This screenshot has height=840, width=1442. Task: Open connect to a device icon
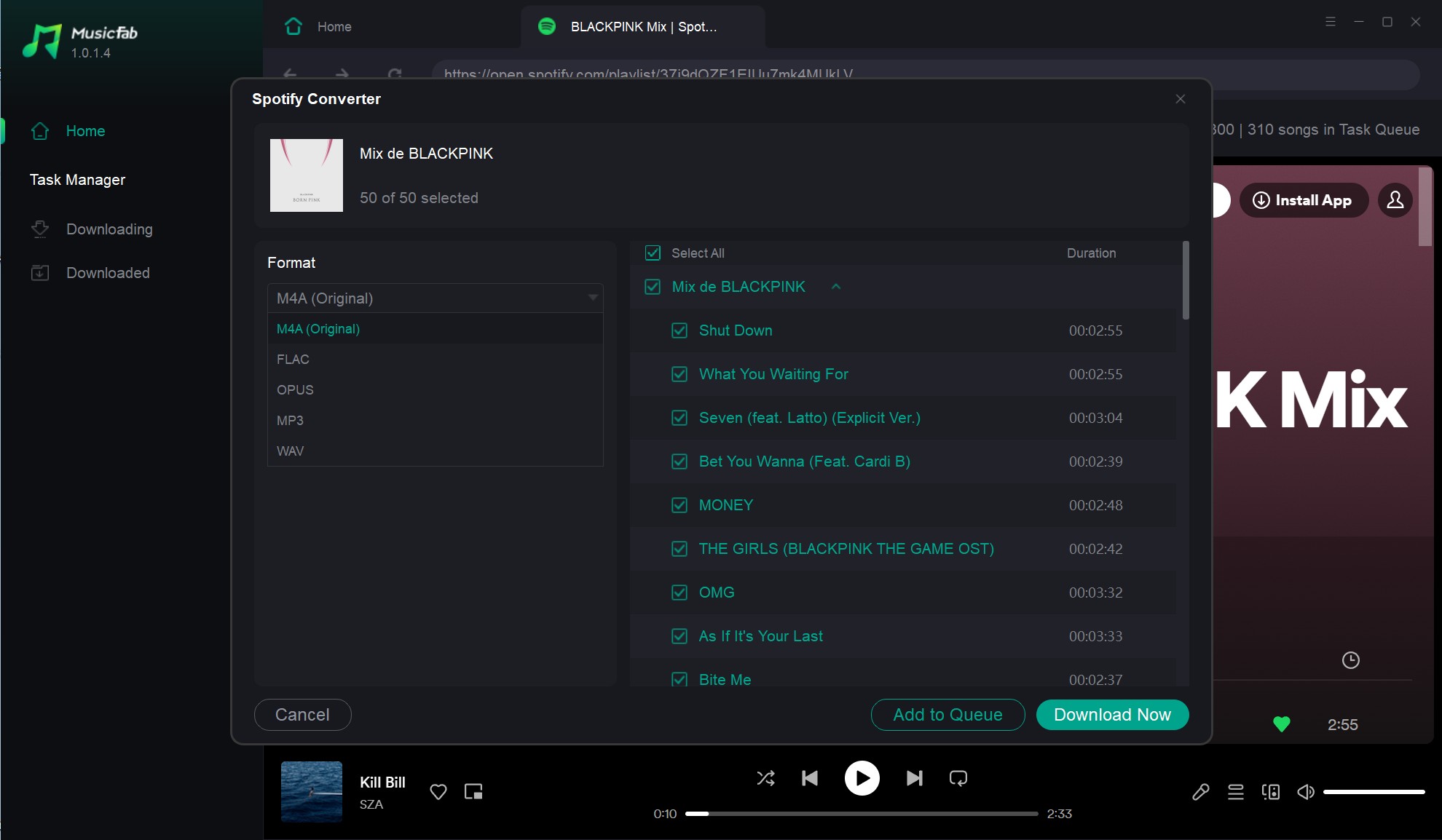pos(1271,792)
